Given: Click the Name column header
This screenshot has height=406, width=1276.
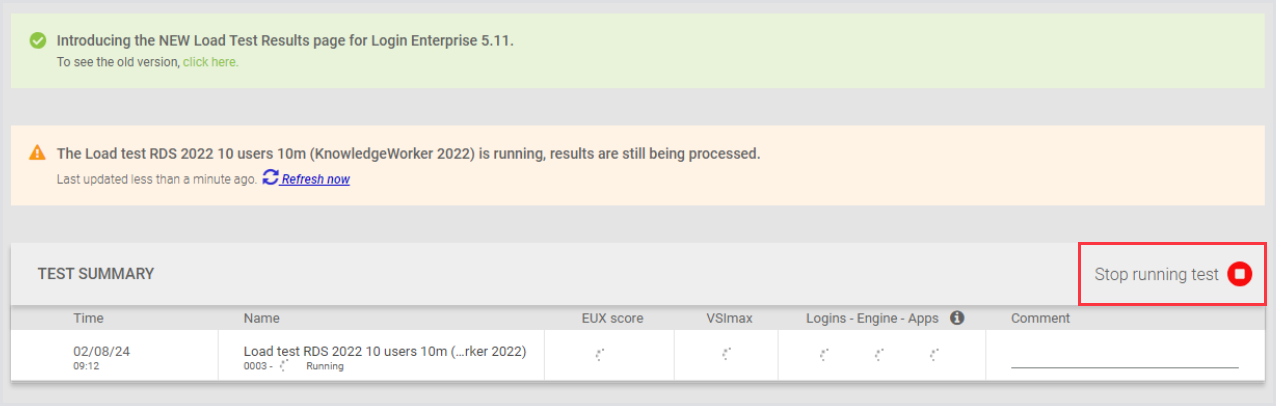Looking at the screenshot, I should 261,318.
